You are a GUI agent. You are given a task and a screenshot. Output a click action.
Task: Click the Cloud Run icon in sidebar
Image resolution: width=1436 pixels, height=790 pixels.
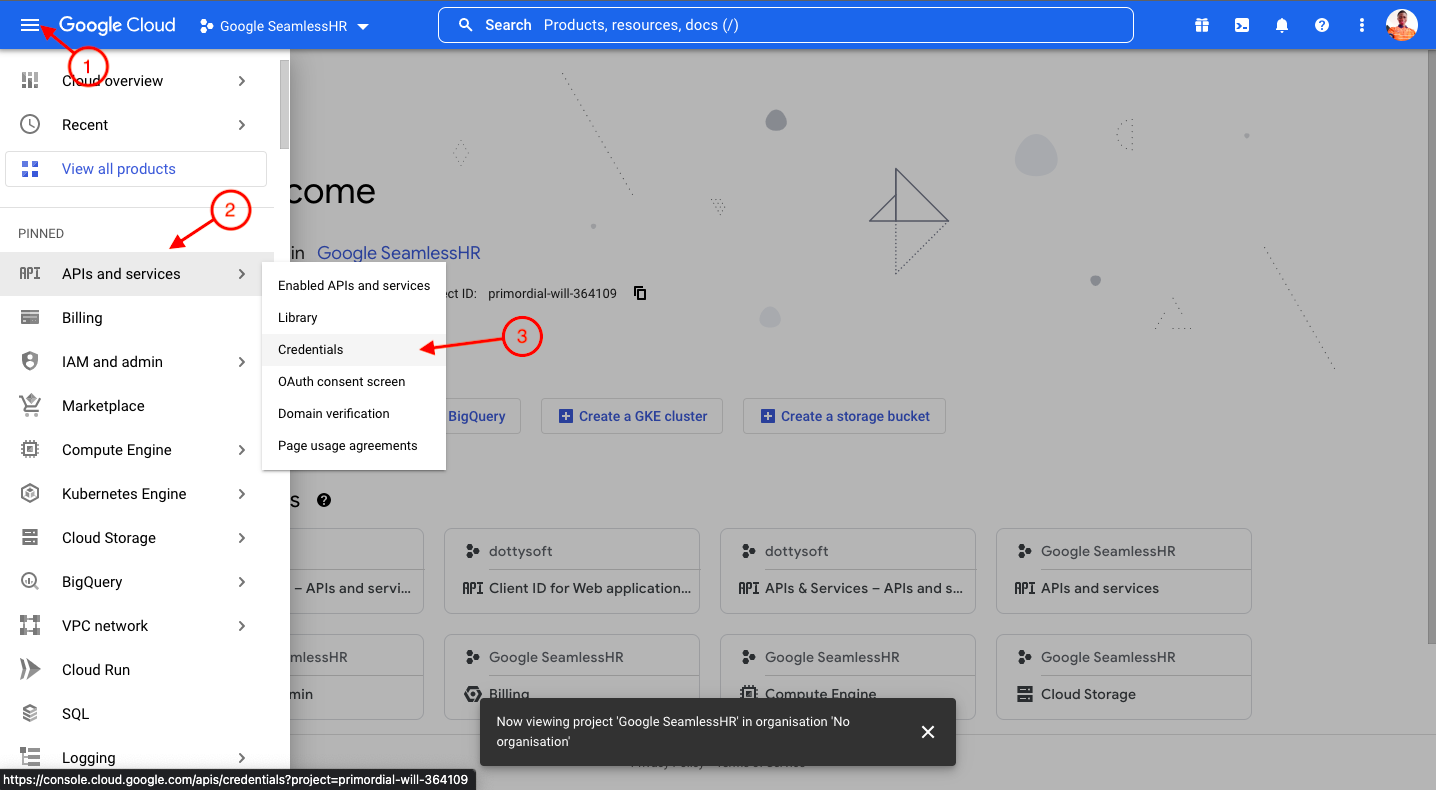(x=30, y=670)
